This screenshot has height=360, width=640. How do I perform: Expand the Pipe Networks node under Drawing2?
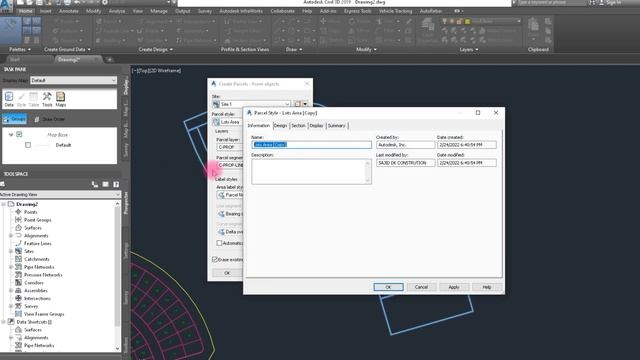pyautogui.click(x=11, y=267)
